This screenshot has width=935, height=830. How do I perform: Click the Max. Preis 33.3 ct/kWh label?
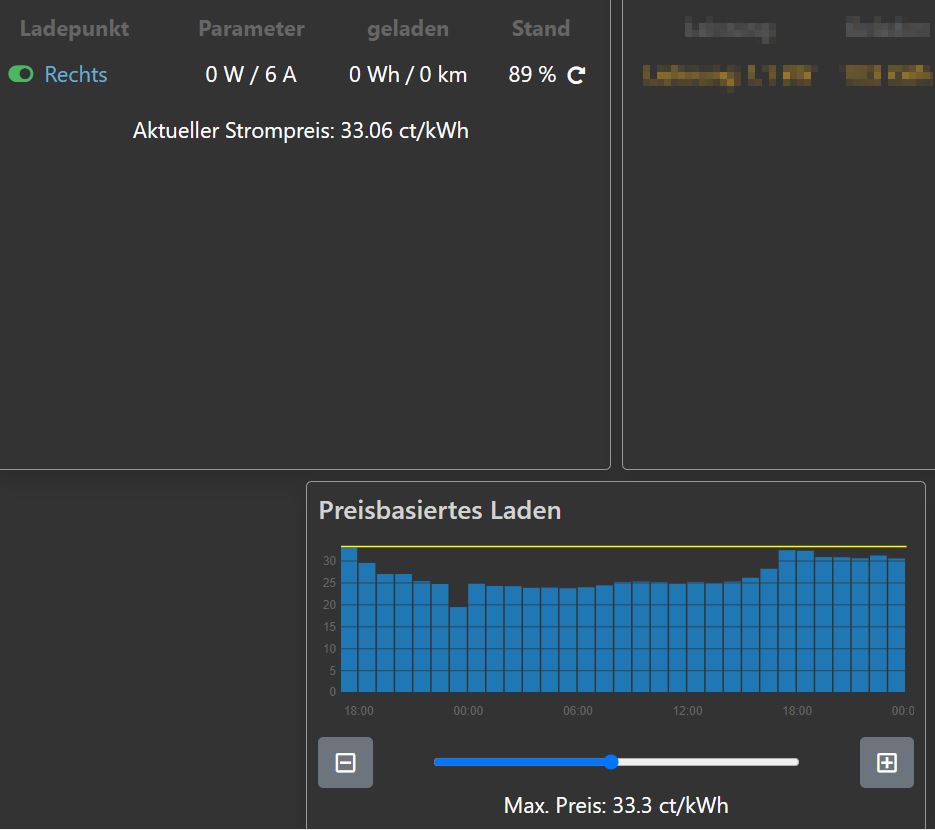click(x=616, y=805)
